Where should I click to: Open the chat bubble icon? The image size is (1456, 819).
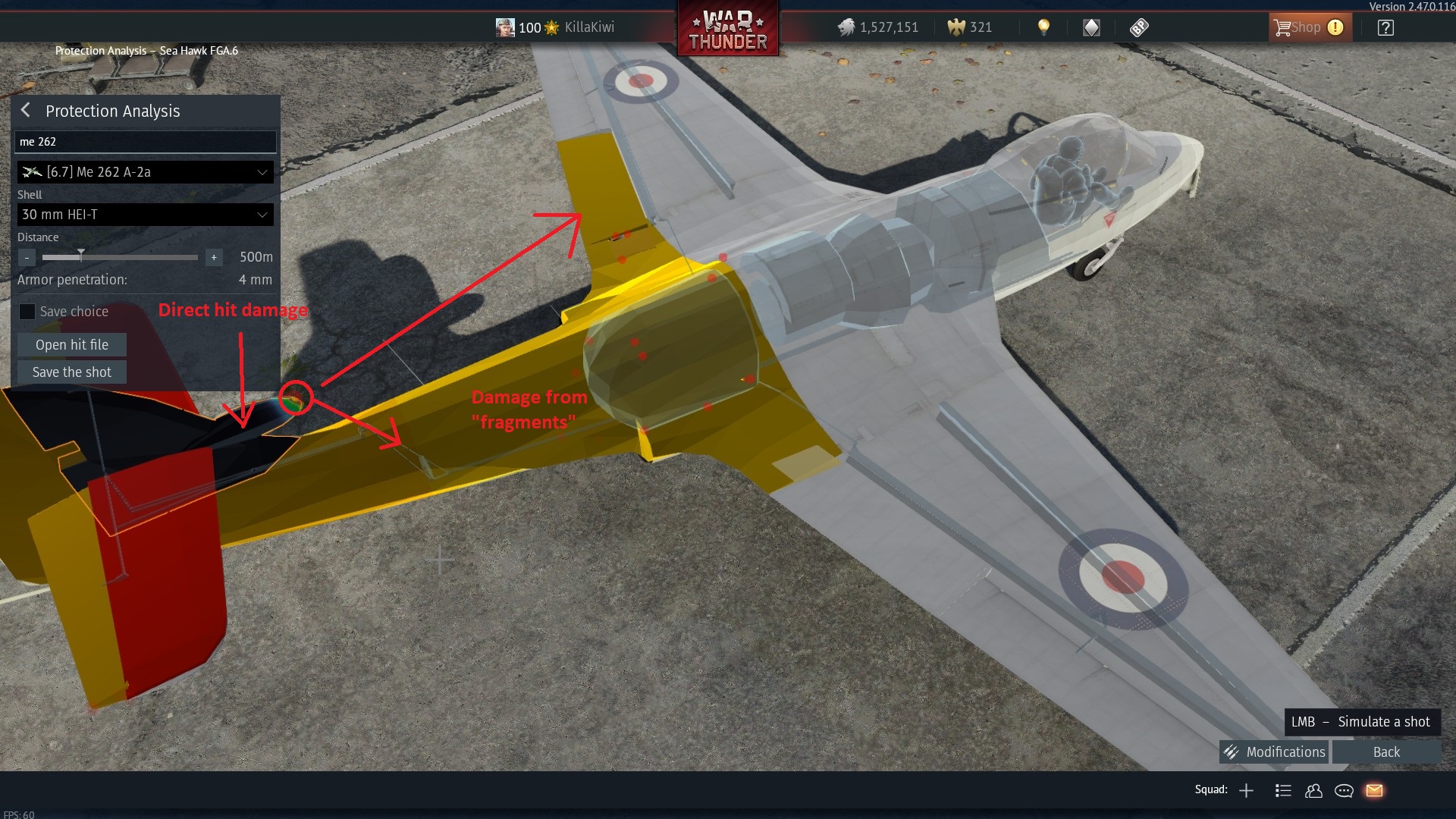1344,791
